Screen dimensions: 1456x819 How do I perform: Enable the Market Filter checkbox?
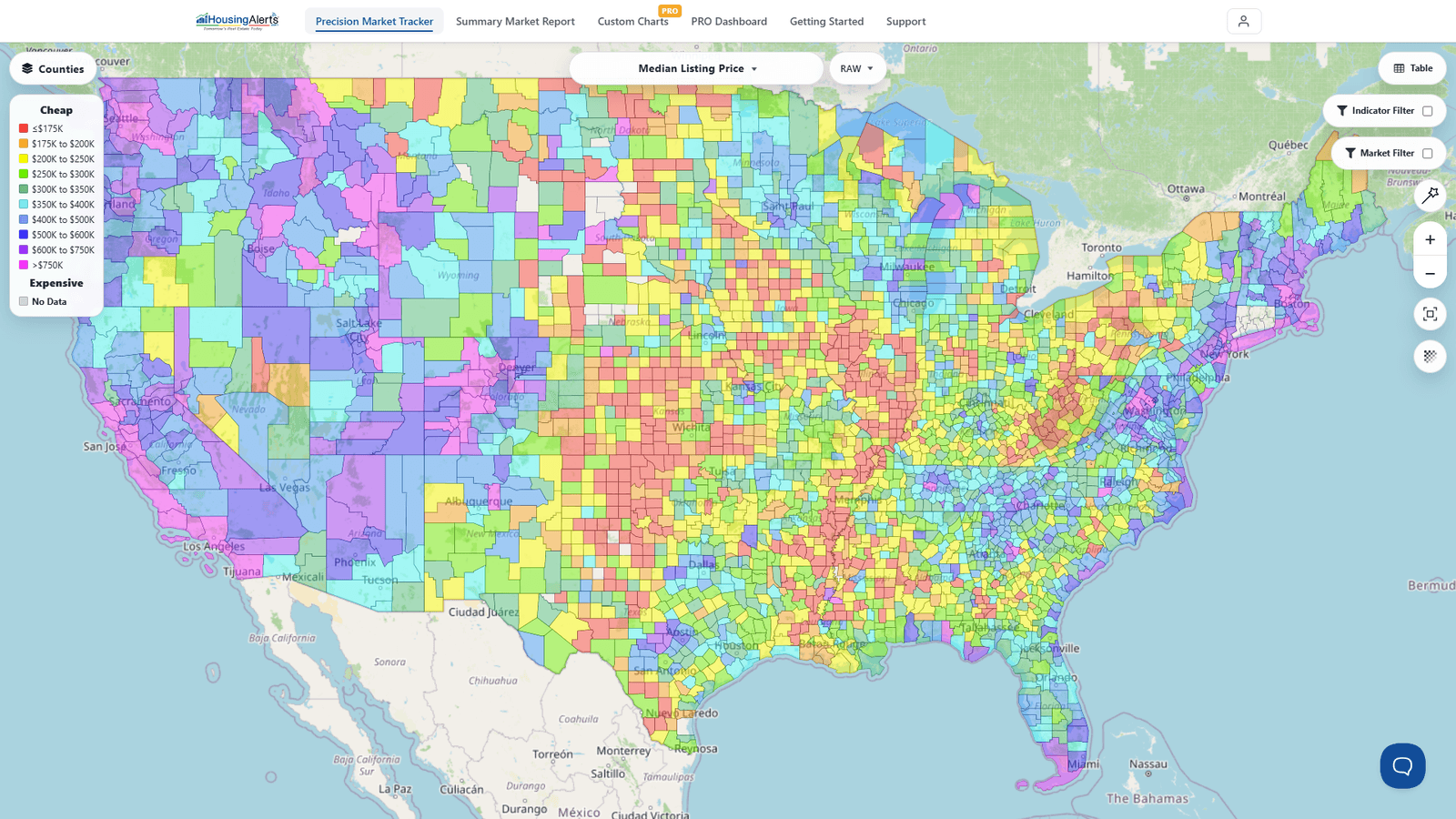(1427, 154)
